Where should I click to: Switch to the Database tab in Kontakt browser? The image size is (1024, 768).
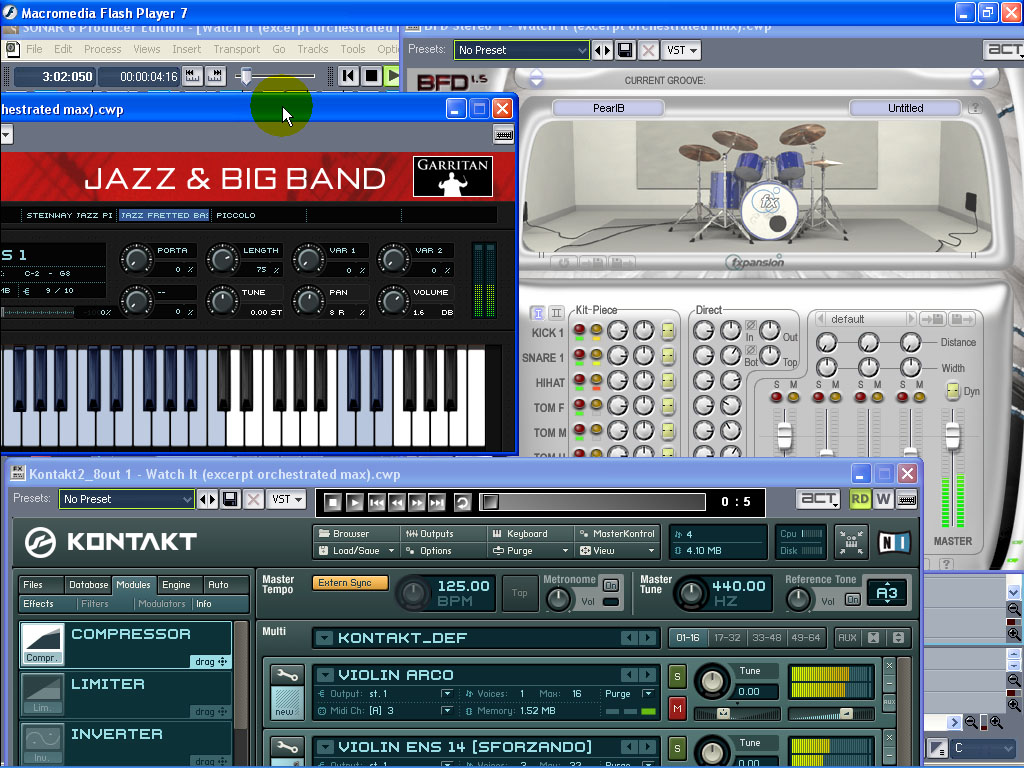point(88,585)
